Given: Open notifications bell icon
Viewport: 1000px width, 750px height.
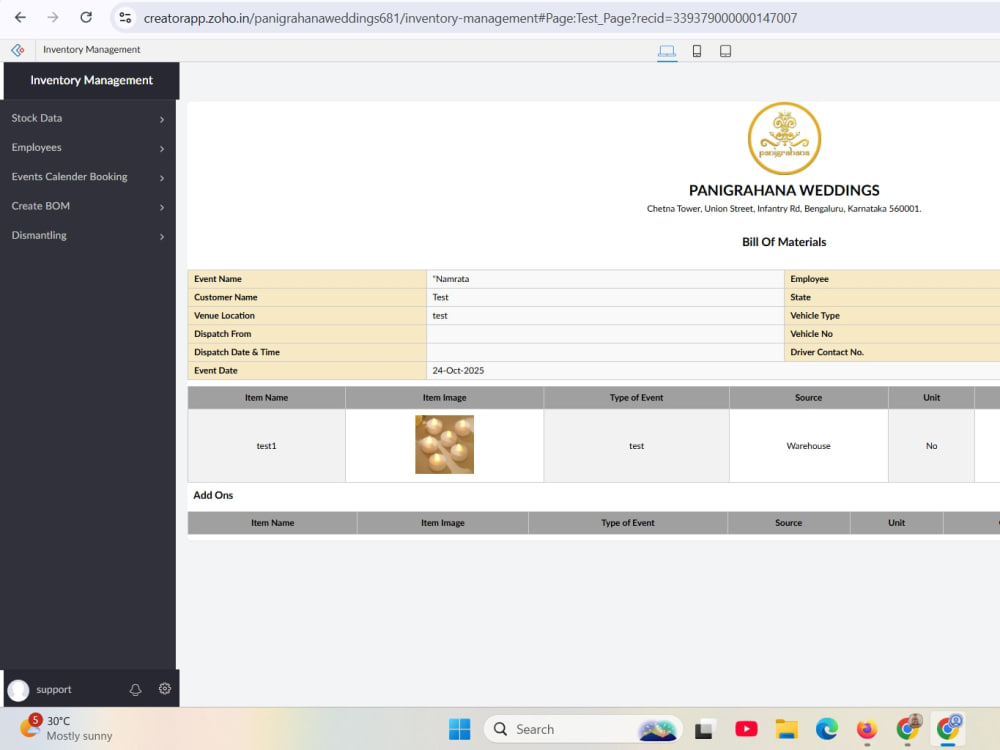Looking at the screenshot, I should click(135, 689).
